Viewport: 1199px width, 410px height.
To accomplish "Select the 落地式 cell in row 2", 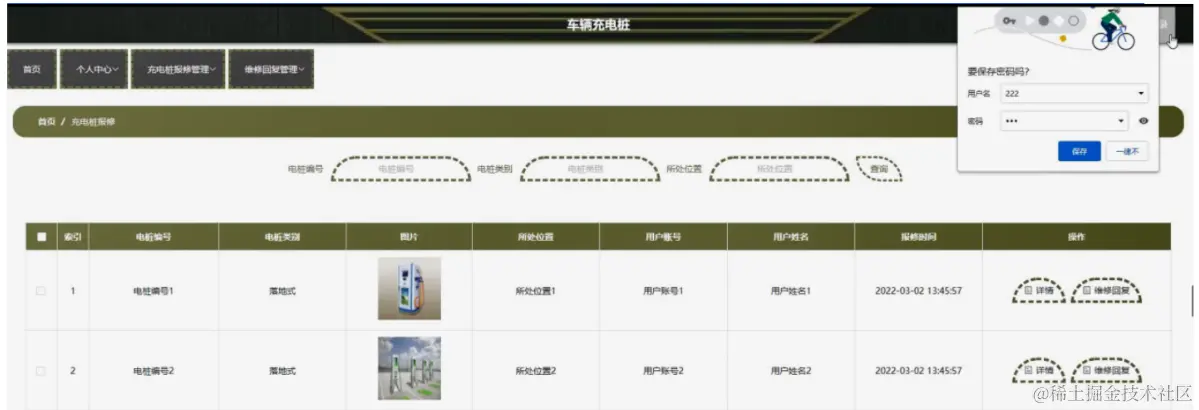I will coord(282,370).
